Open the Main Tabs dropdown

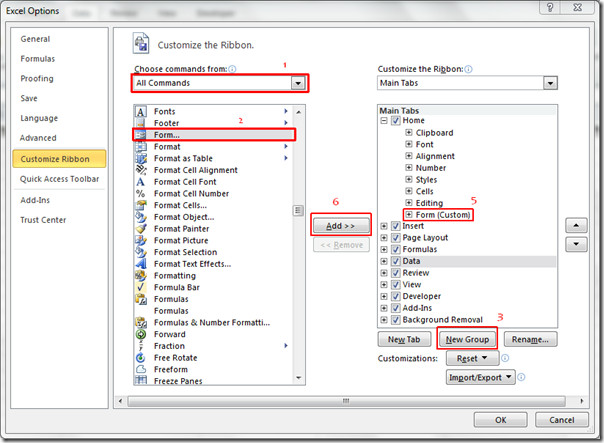click(x=550, y=83)
